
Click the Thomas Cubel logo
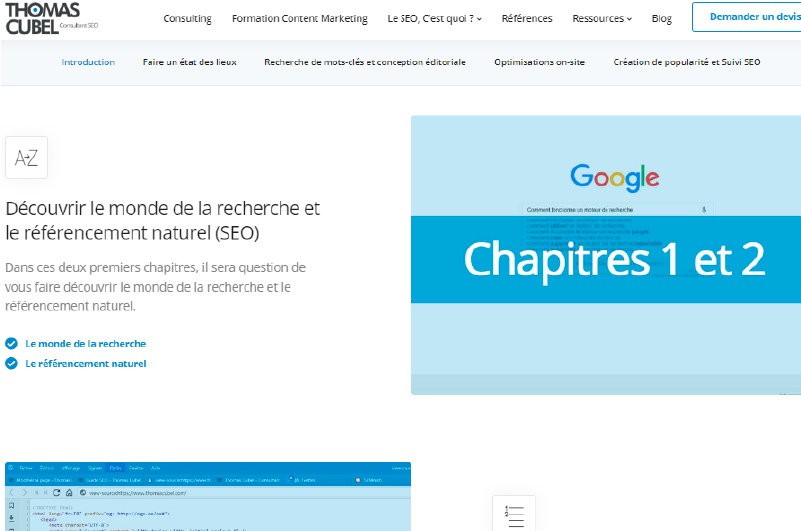[51, 18]
